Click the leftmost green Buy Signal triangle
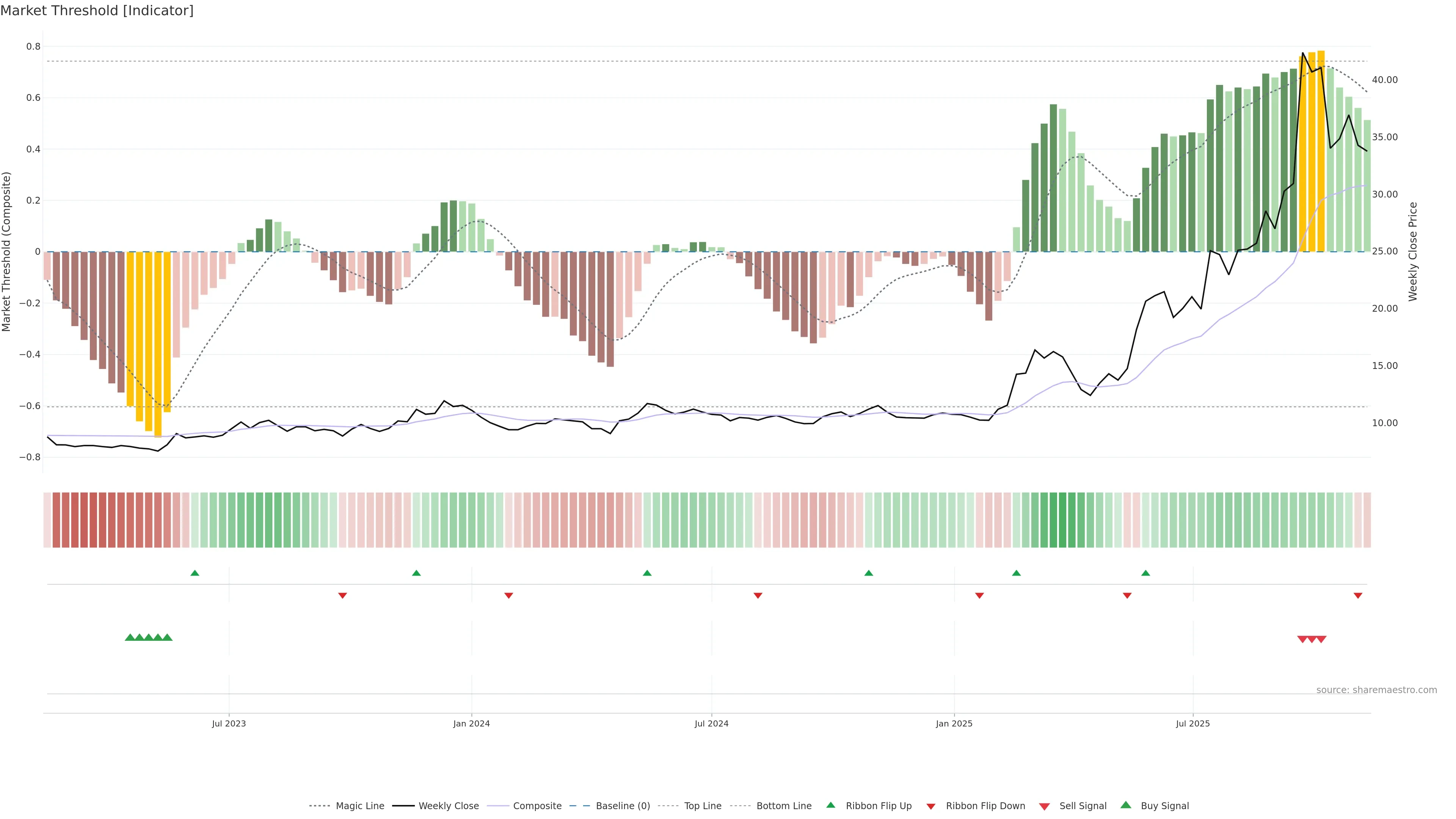 [x=129, y=637]
